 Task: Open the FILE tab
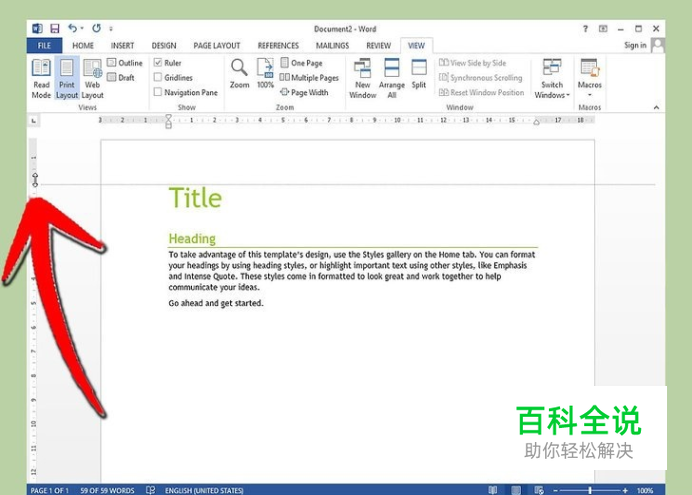point(44,45)
